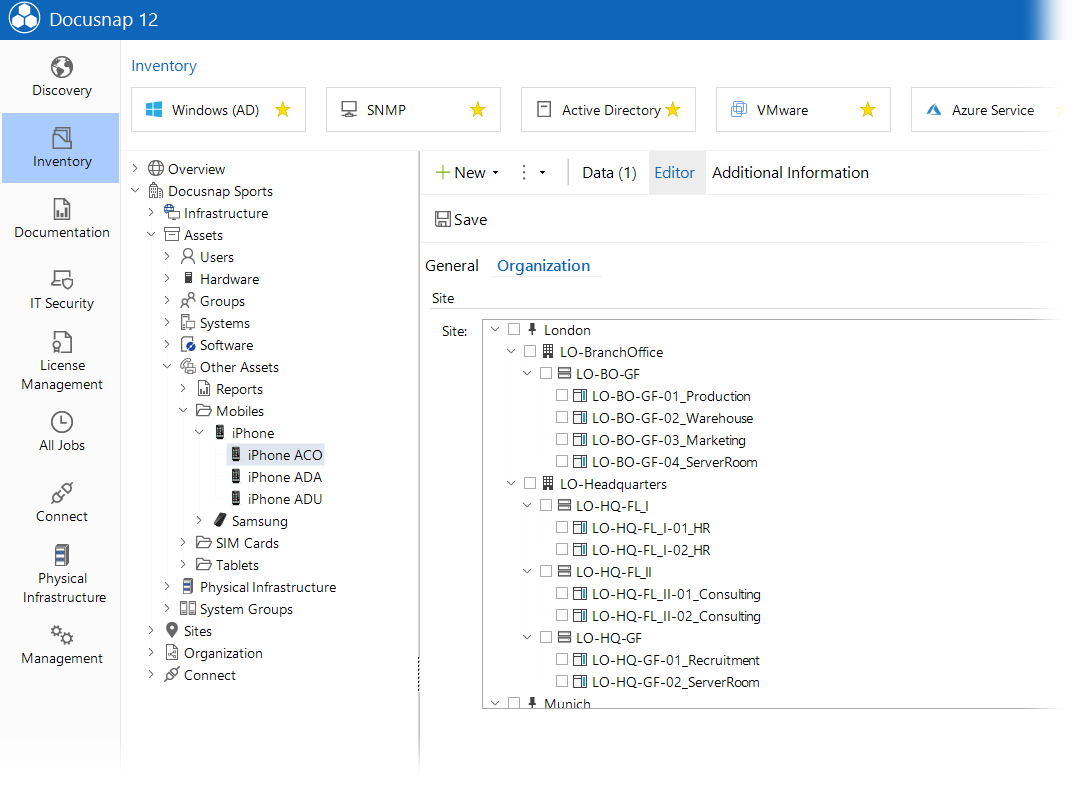Collapse the Docusnap Sports node
Image resolution: width=1088 pixels, height=798 pixels.
pyautogui.click(x=135, y=190)
